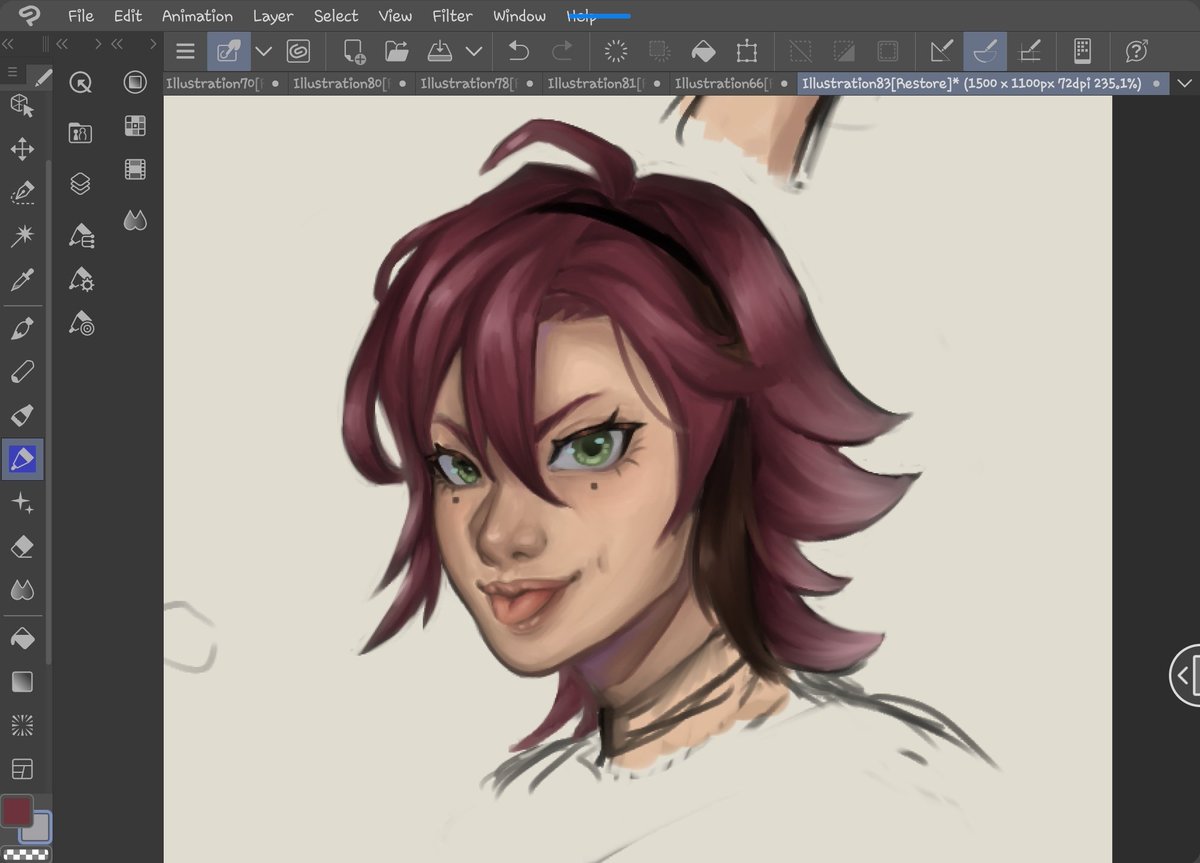Select the paint tube brush tool
Viewport: 1200px width, 863px height.
pyautogui.click(x=21, y=415)
